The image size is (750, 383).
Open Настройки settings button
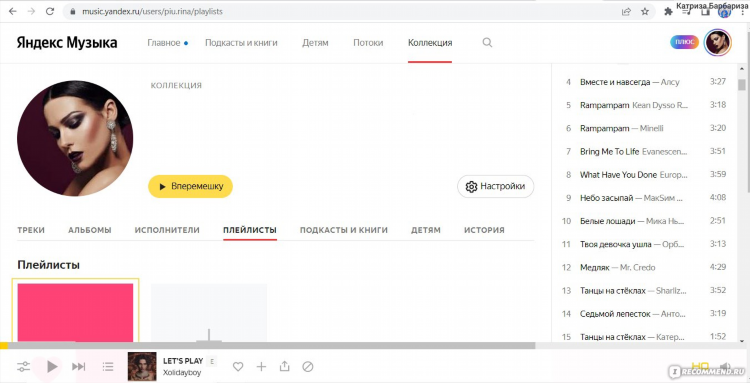(496, 186)
